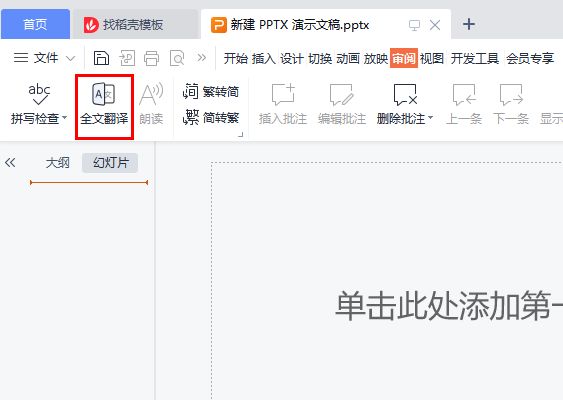Open the 切换 ribbon tab
Image resolution: width=563 pixels, height=400 pixels.
(x=320, y=58)
